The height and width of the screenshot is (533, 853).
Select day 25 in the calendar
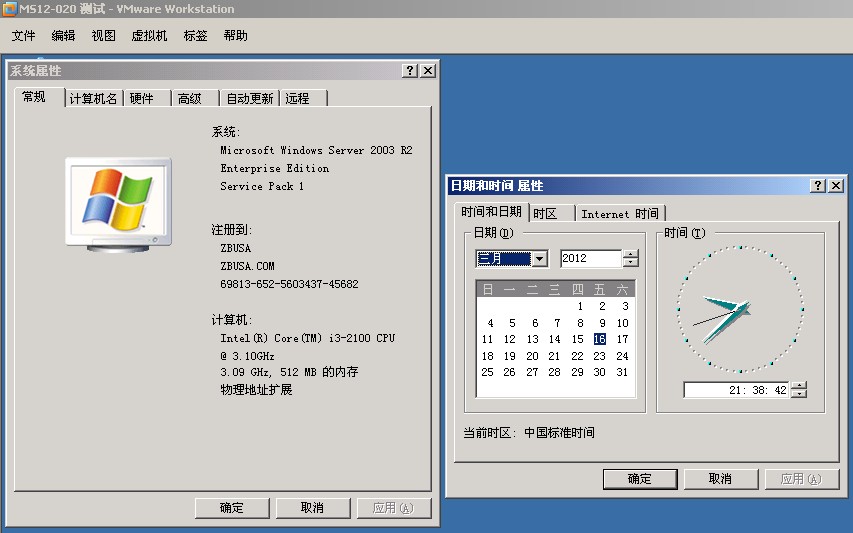(x=487, y=373)
